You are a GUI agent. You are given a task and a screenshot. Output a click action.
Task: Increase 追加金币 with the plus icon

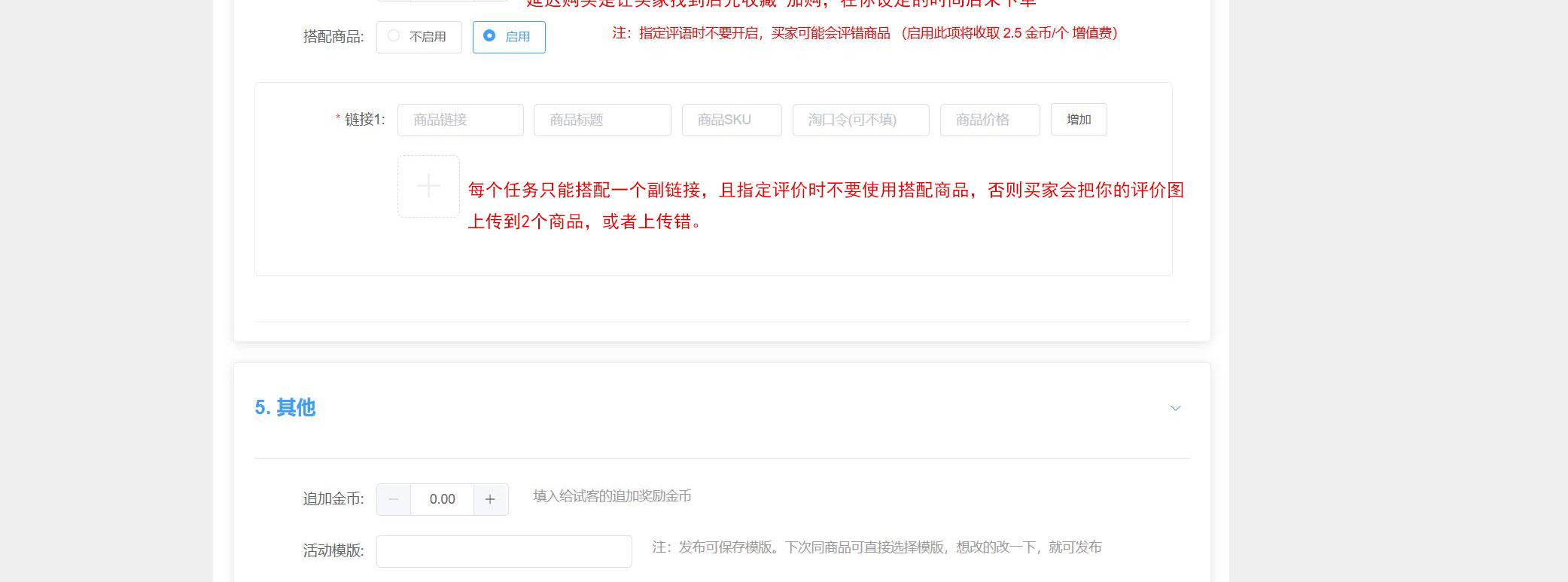click(490, 499)
